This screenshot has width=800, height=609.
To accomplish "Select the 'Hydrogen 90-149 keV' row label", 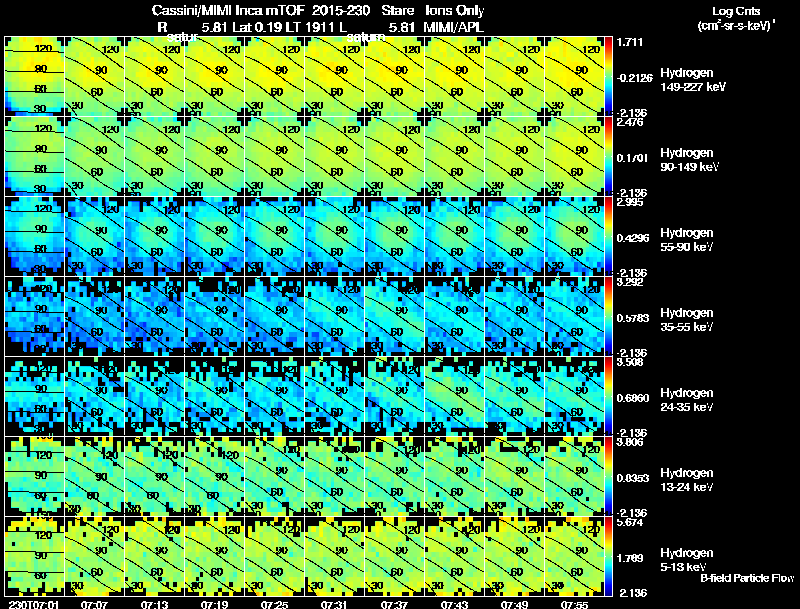I will pos(689,160).
